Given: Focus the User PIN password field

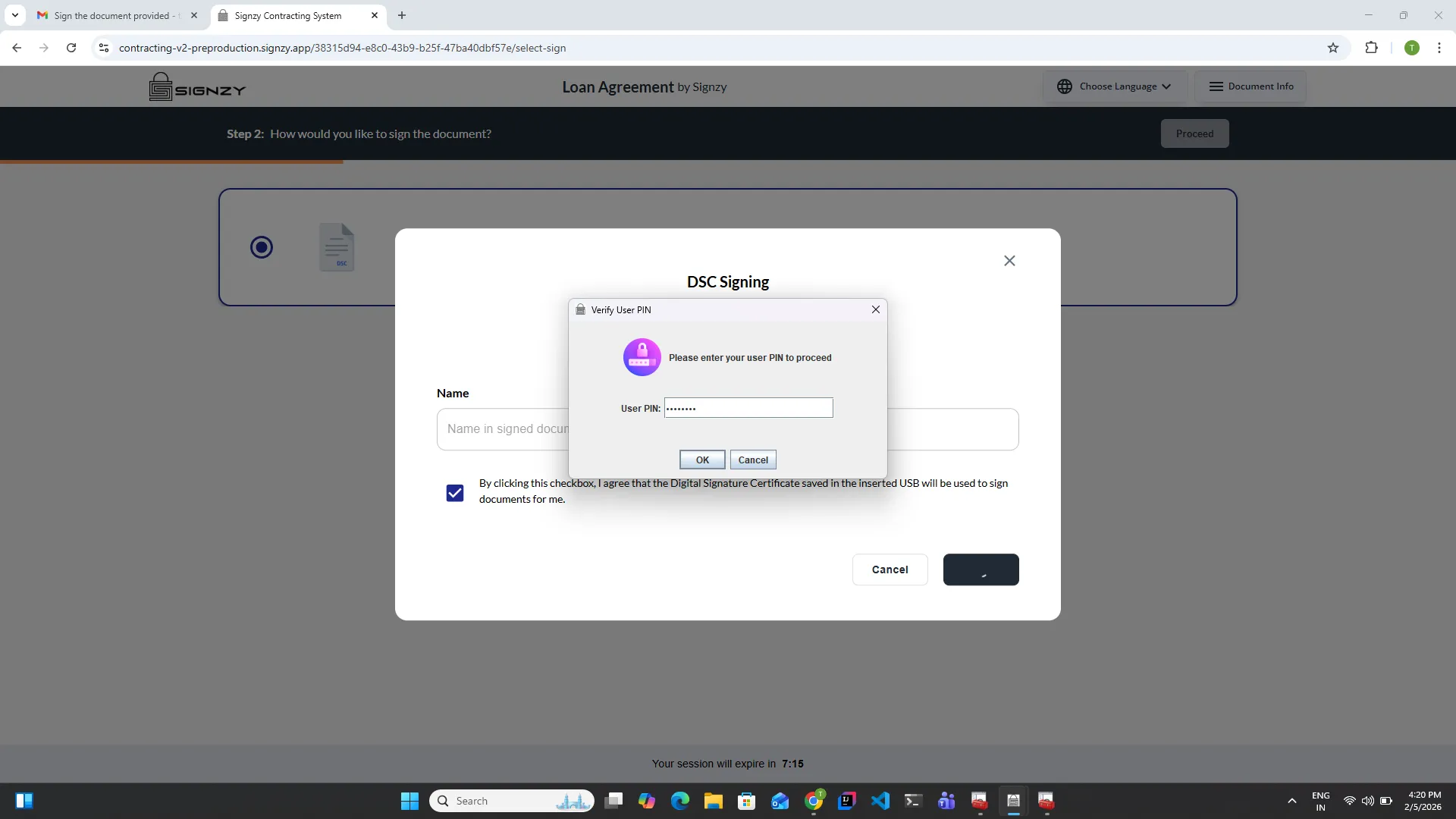Looking at the screenshot, I should (x=748, y=408).
